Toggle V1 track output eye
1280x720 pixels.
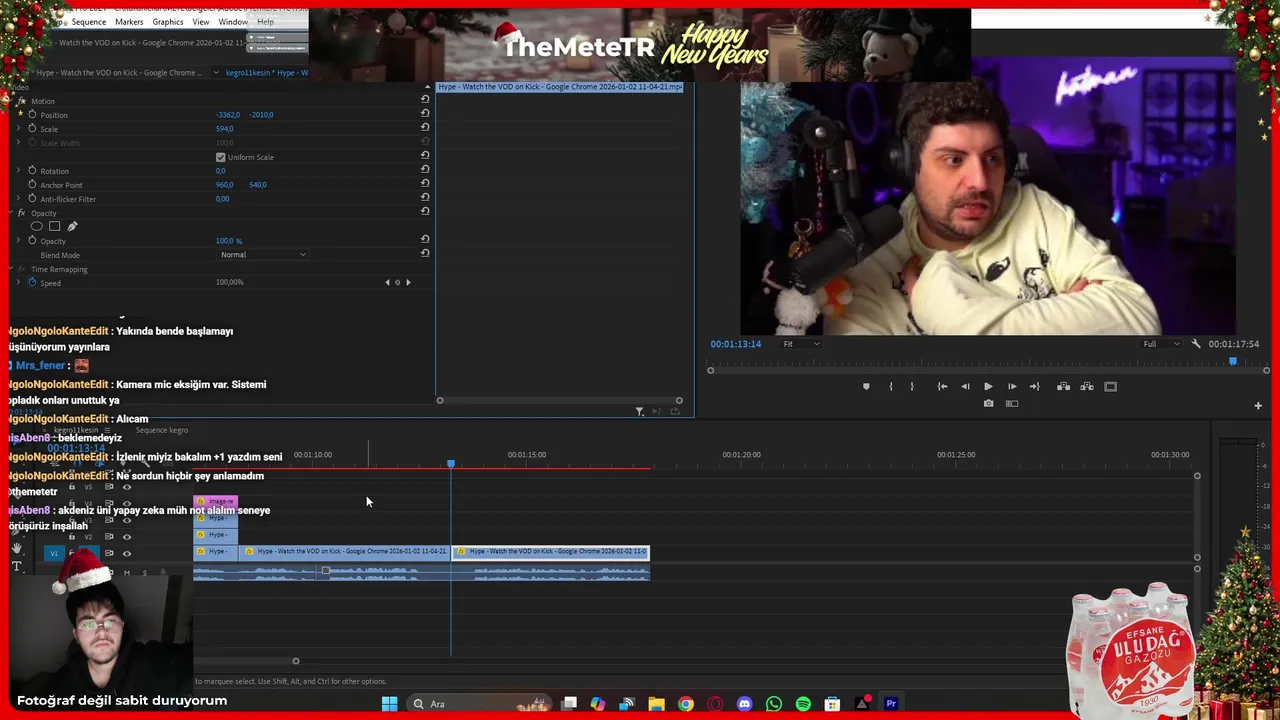(x=126, y=553)
